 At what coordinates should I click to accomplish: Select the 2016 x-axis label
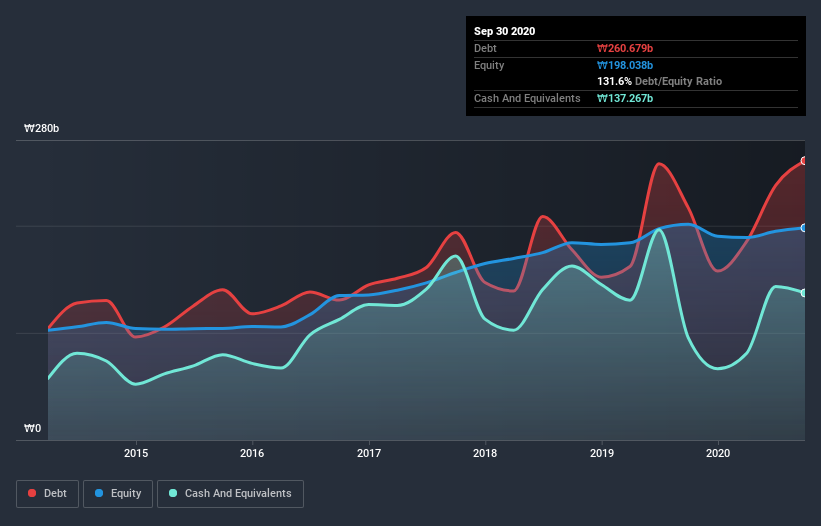click(252, 453)
